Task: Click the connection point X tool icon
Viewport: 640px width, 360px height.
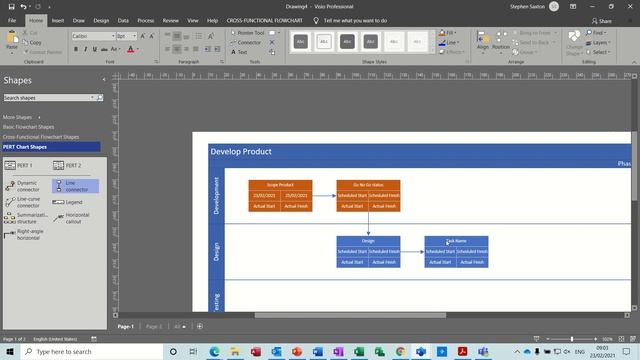Action: pyautogui.click(x=272, y=42)
